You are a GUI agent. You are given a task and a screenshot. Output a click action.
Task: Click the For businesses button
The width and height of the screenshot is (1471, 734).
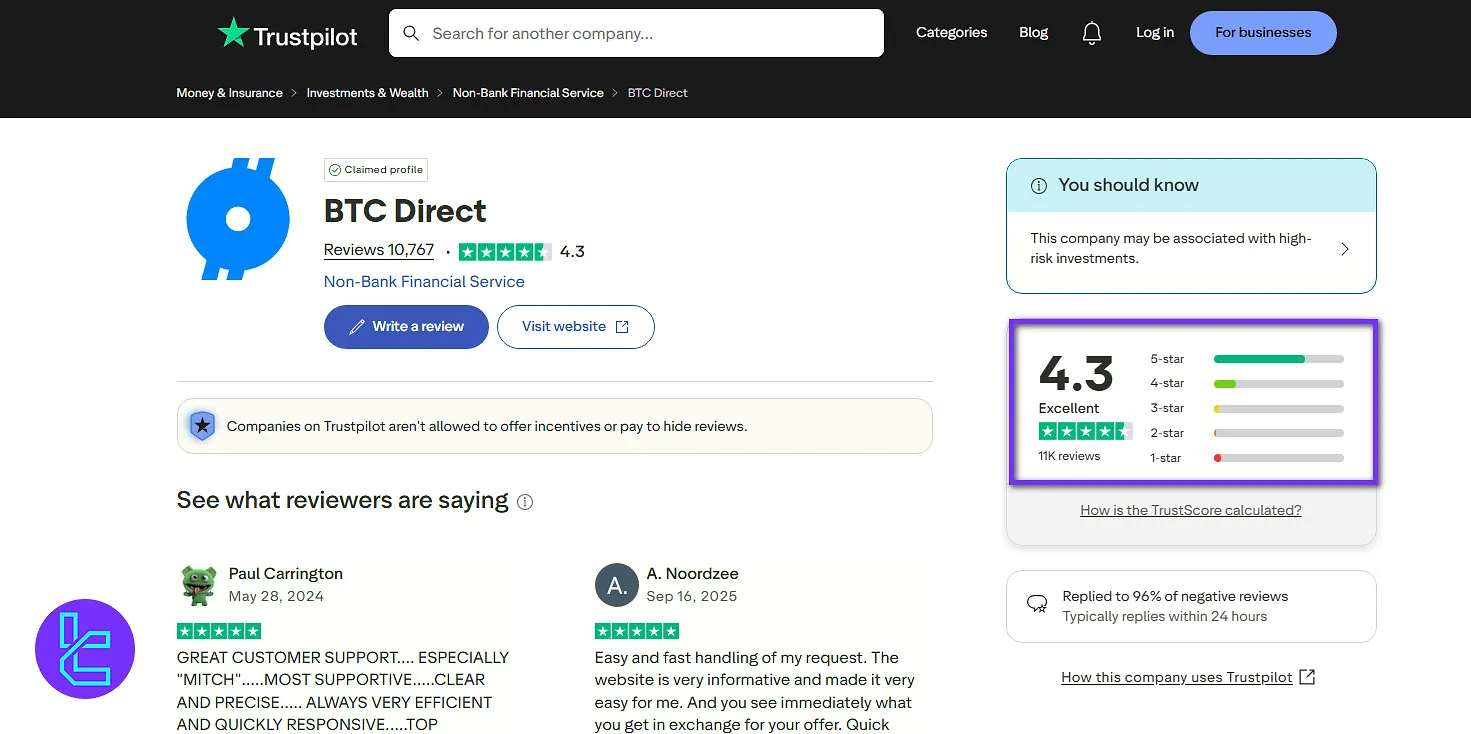pos(1262,32)
